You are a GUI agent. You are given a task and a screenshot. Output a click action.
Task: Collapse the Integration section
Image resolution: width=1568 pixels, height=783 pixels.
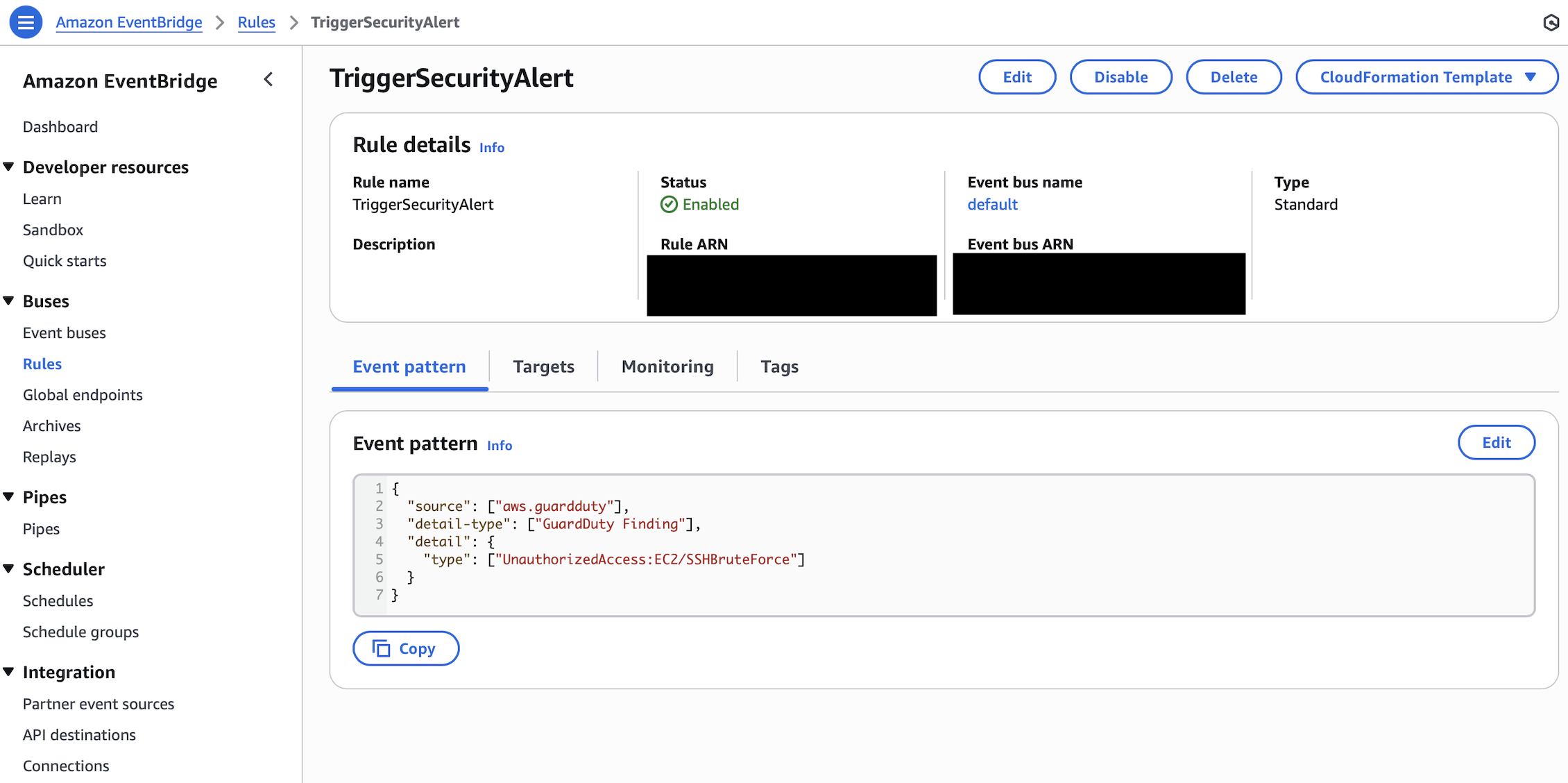9,671
